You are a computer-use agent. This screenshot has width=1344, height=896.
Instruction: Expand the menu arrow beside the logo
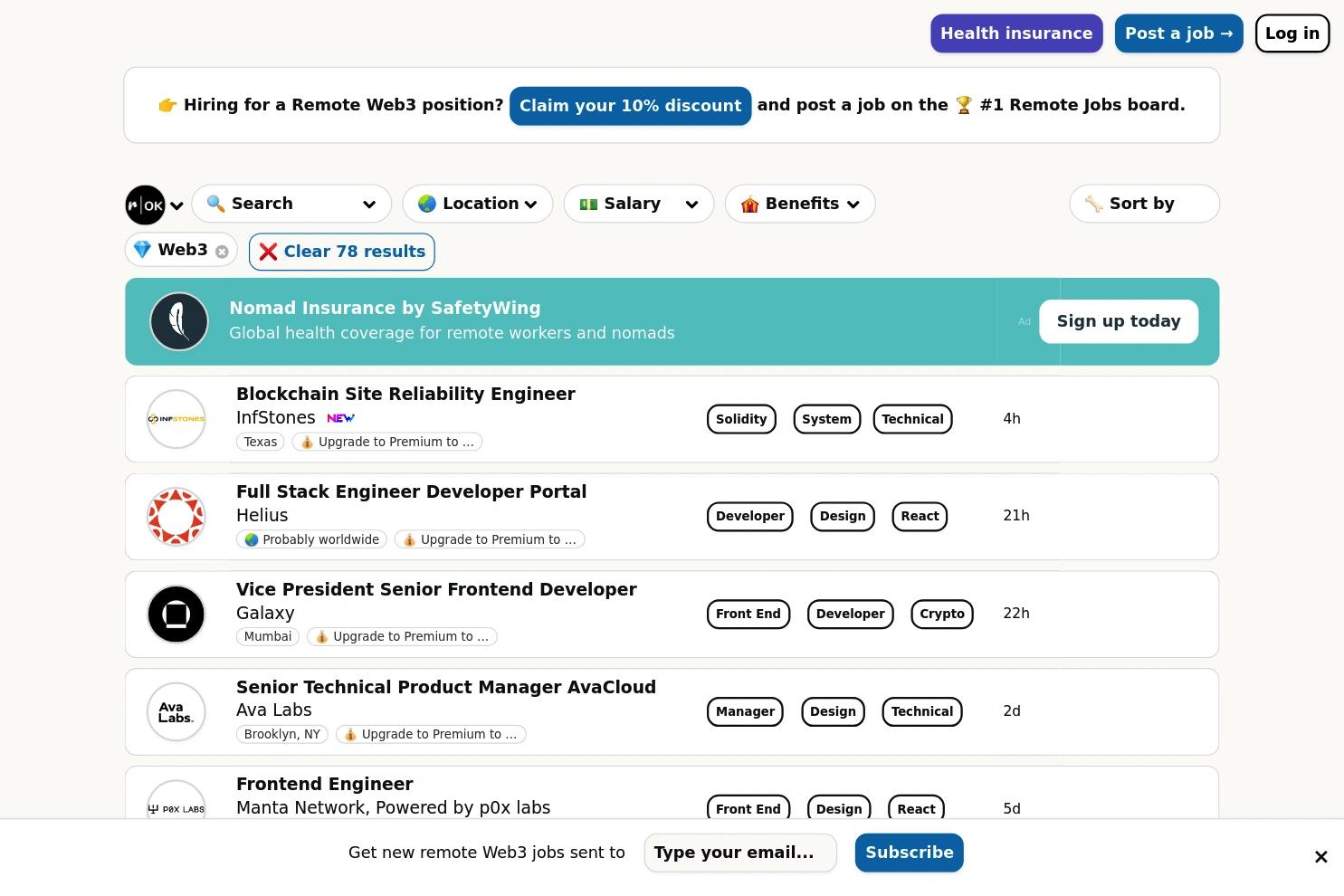point(177,206)
